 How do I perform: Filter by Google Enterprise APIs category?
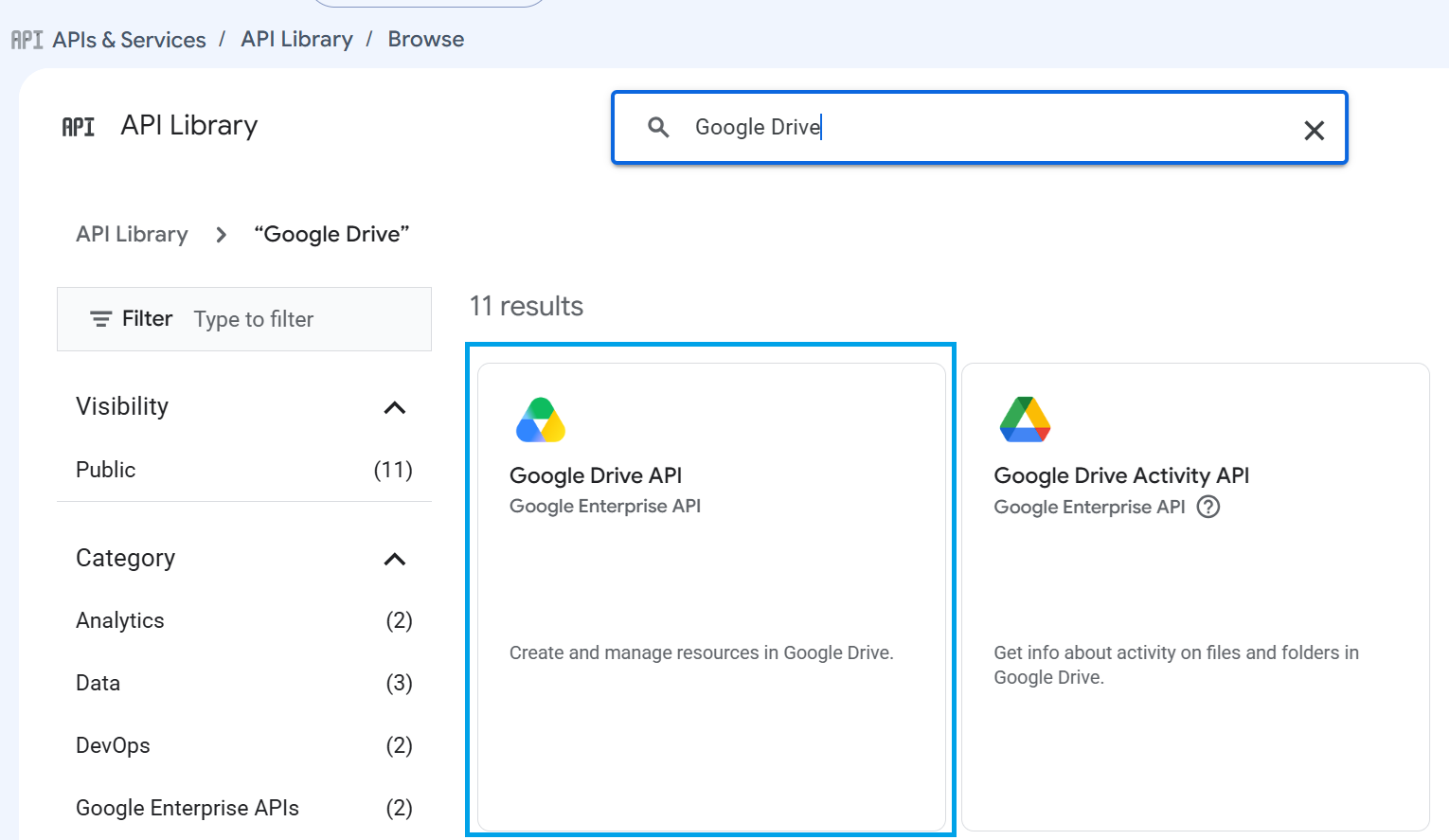coord(244,808)
